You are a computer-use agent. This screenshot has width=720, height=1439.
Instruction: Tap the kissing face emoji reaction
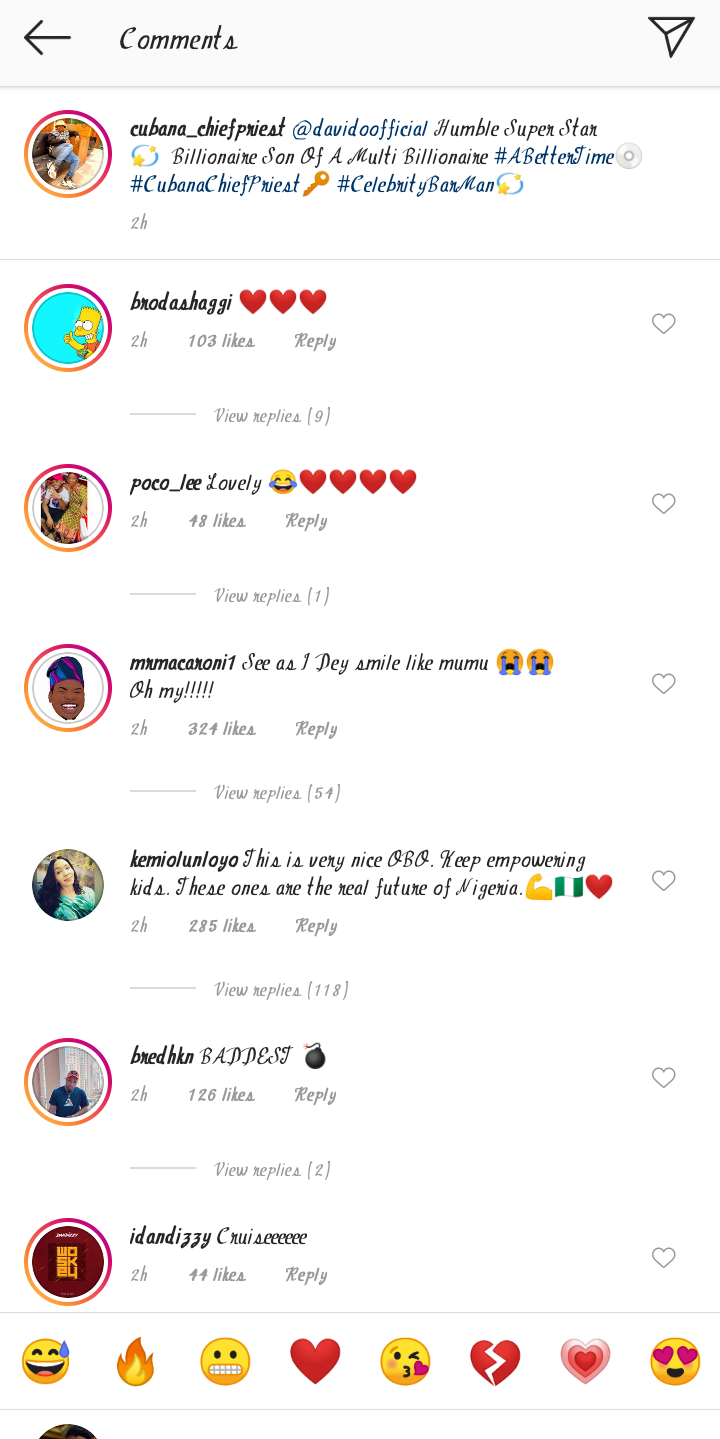(405, 1361)
